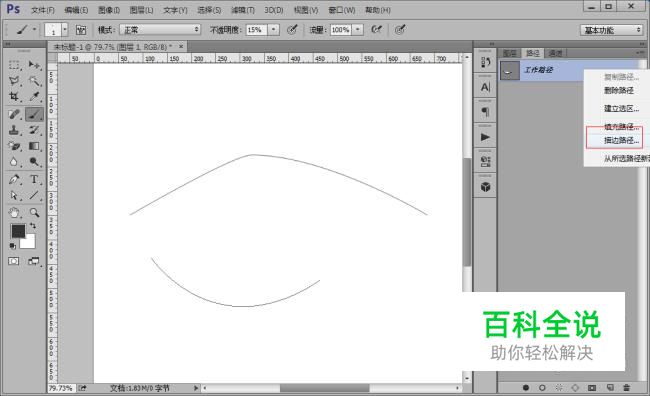The width and height of the screenshot is (650, 396).
Task: Delete current path trash icon
Action: 626,388
